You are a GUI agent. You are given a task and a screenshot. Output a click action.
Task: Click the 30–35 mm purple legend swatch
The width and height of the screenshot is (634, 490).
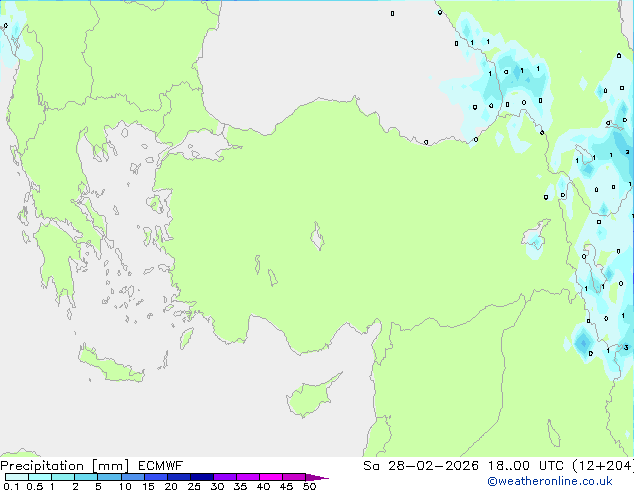[x=225, y=477]
